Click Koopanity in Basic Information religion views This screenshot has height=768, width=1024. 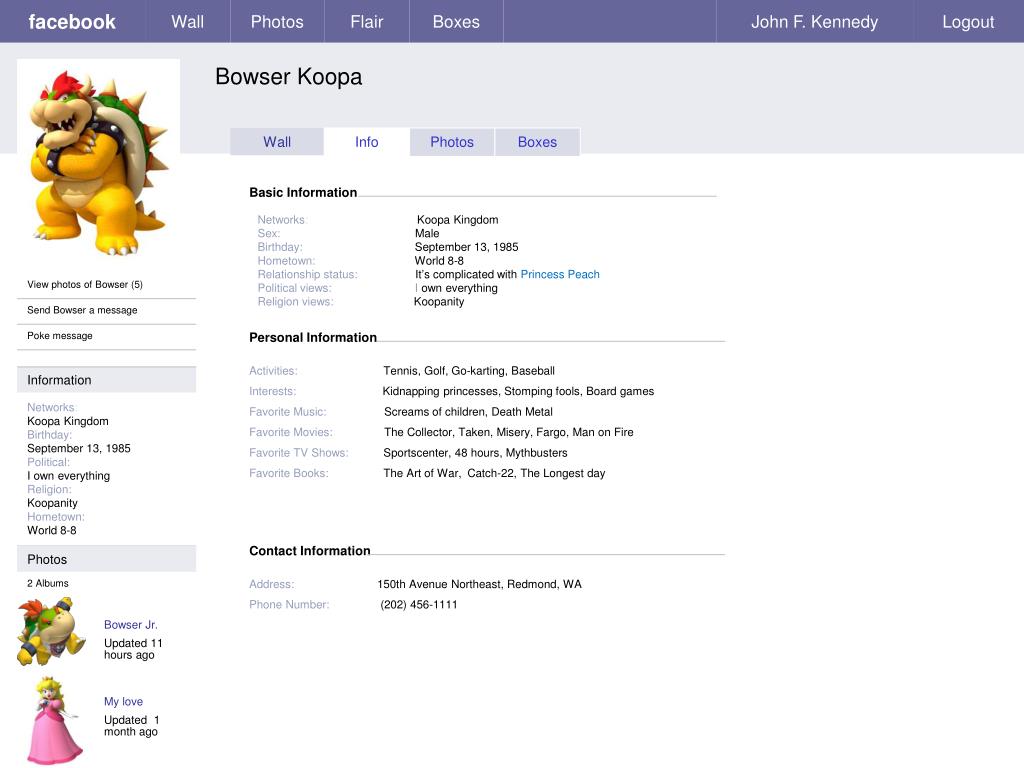coord(439,302)
